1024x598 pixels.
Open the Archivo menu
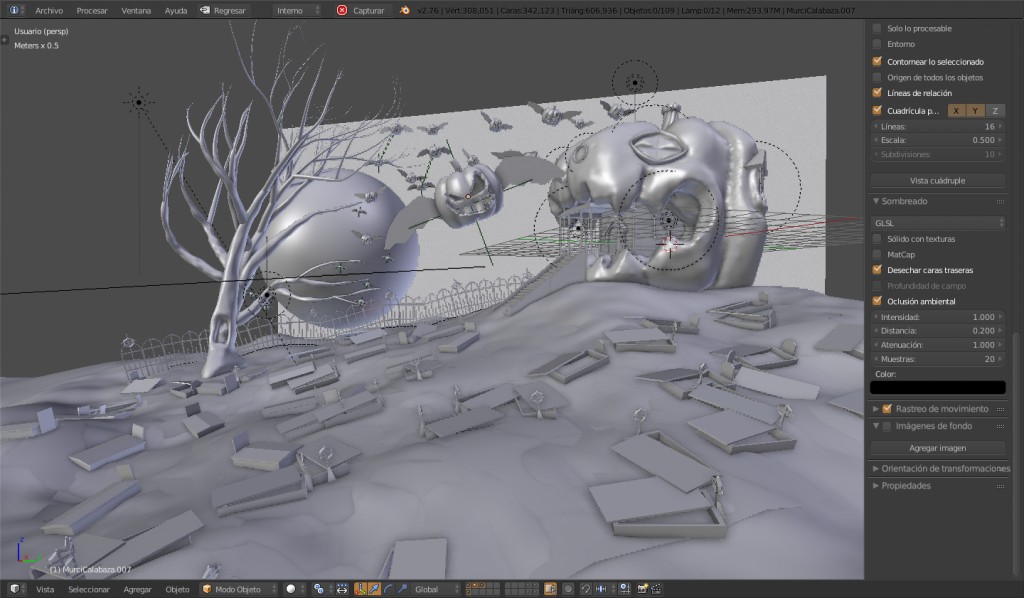(49, 10)
